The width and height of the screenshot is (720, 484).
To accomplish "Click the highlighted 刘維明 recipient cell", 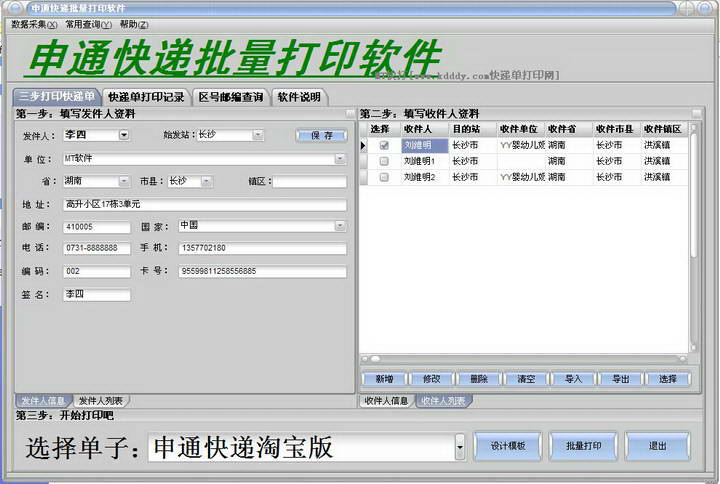I will [x=425, y=146].
